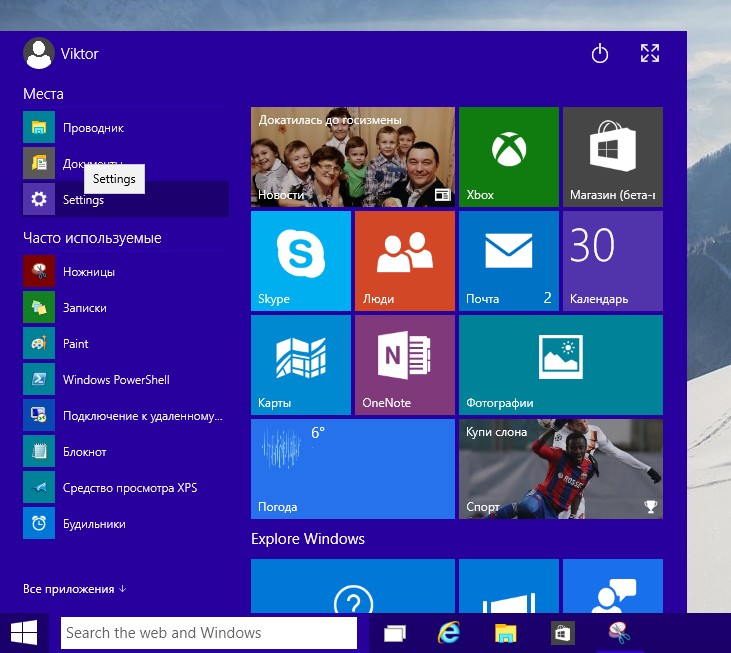Open the Погода weather tile
Image resolution: width=731 pixels, height=653 pixels.
(x=353, y=469)
